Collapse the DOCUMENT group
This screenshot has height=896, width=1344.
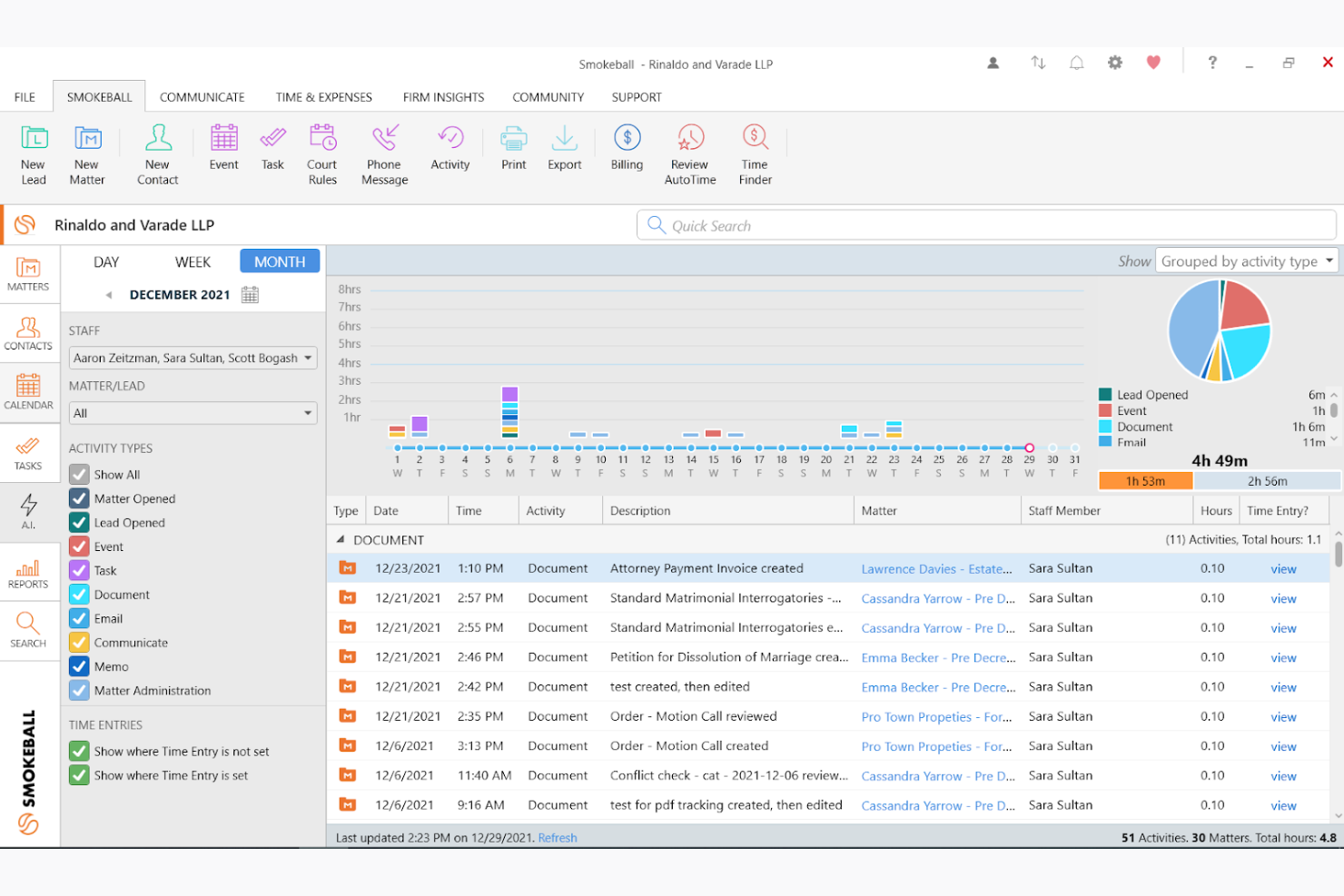coord(341,539)
